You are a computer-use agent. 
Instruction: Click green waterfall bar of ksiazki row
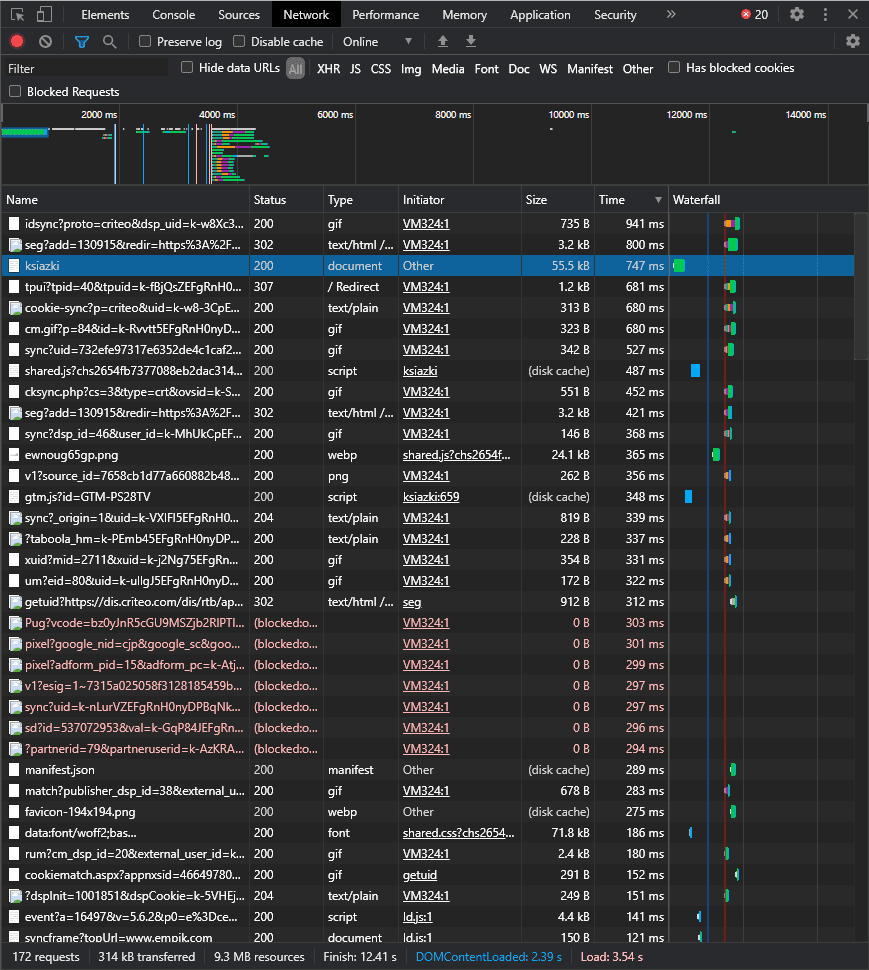pyautogui.click(x=679, y=266)
